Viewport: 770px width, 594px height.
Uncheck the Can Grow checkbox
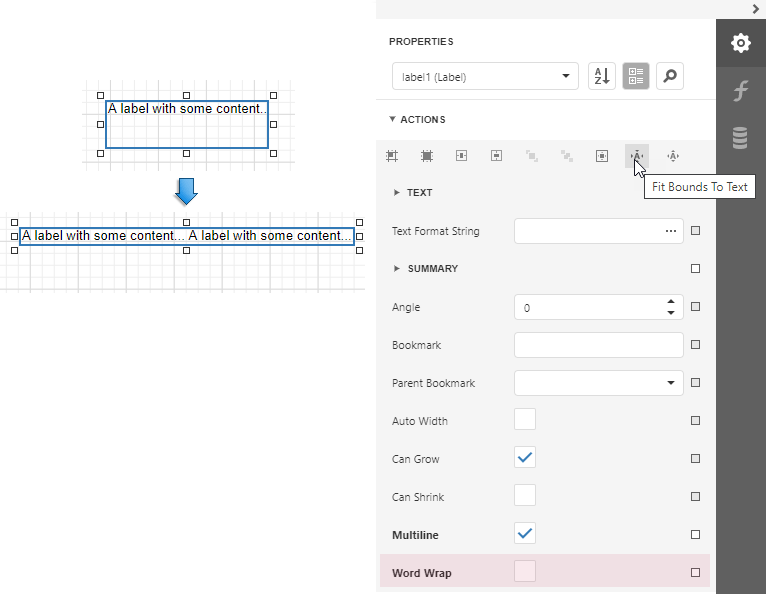[525, 458]
